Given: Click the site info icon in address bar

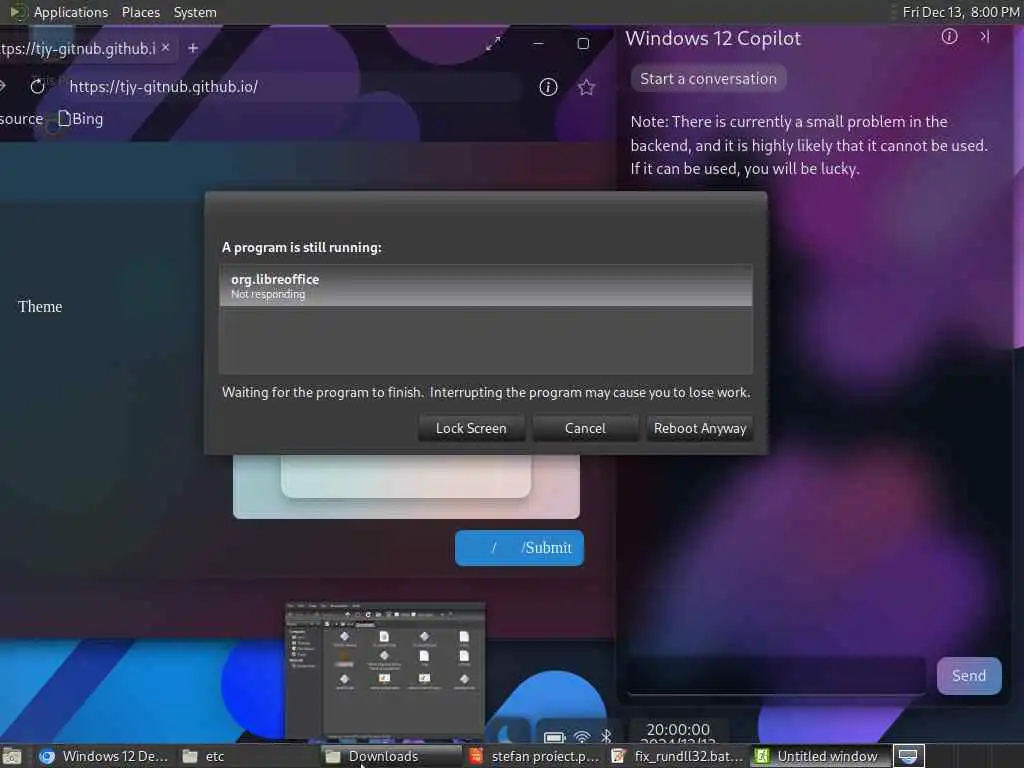Looking at the screenshot, I should [548, 87].
